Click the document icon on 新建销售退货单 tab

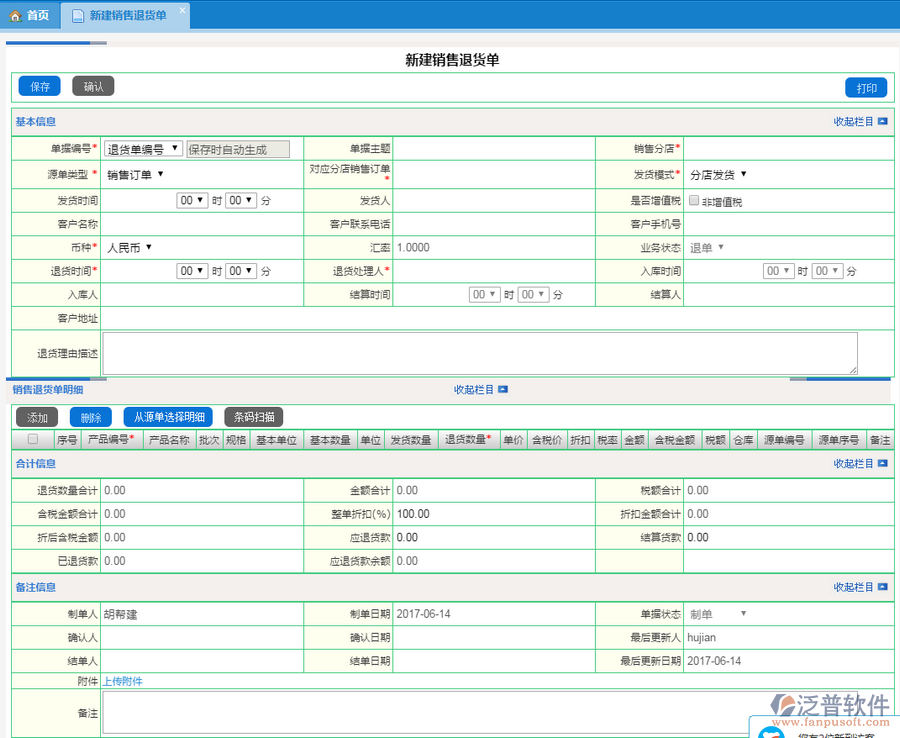[78, 16]
